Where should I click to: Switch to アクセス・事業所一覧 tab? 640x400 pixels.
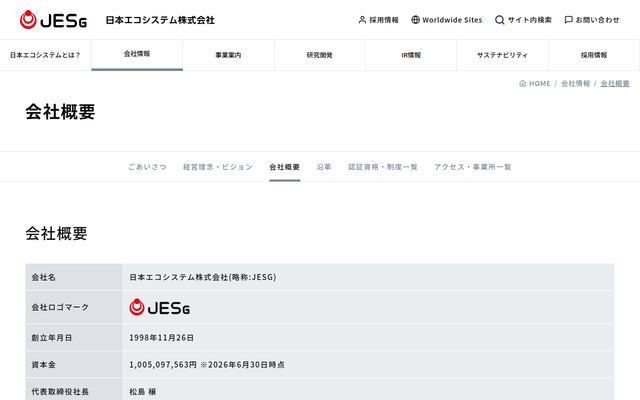click(473, 167)
